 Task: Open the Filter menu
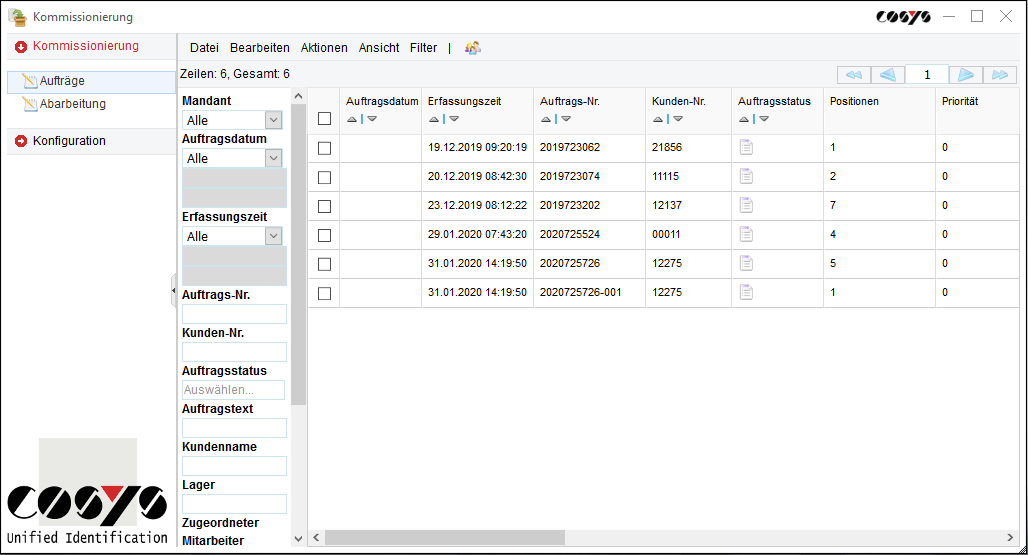click(x=423, y=48)
